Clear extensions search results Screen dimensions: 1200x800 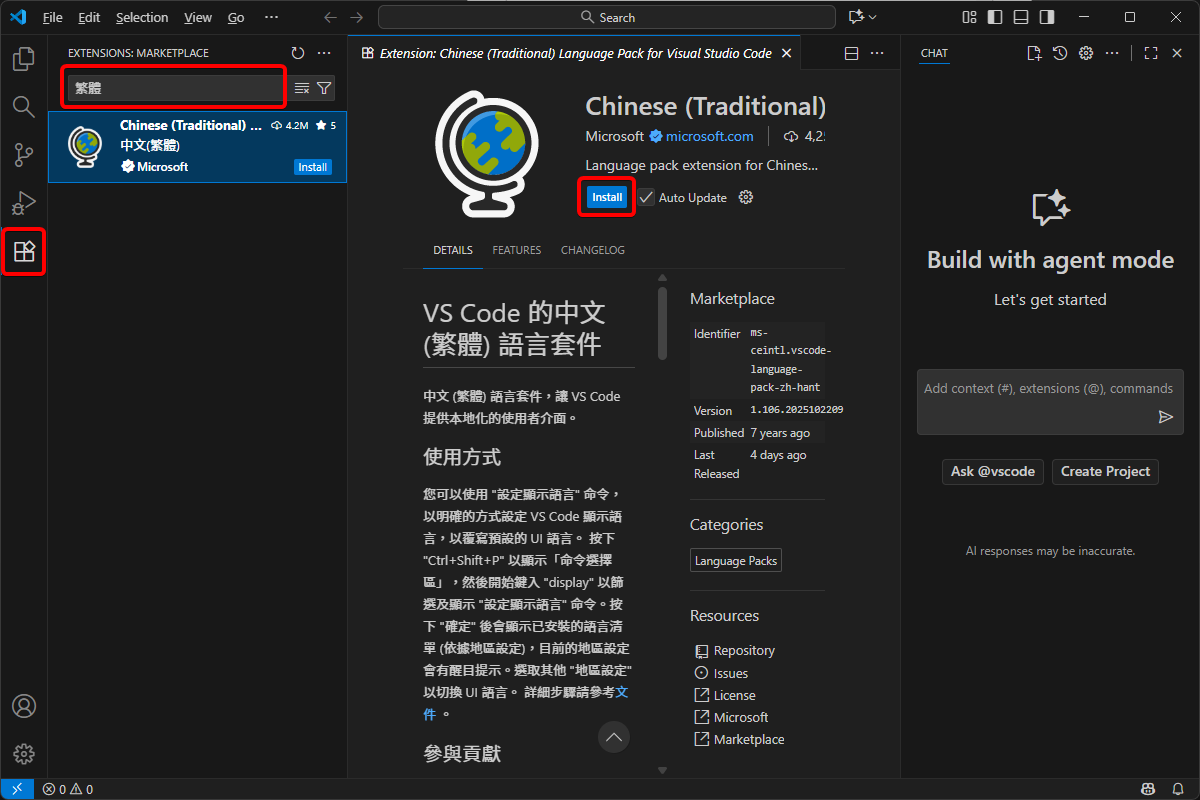(x=302, y=88)
